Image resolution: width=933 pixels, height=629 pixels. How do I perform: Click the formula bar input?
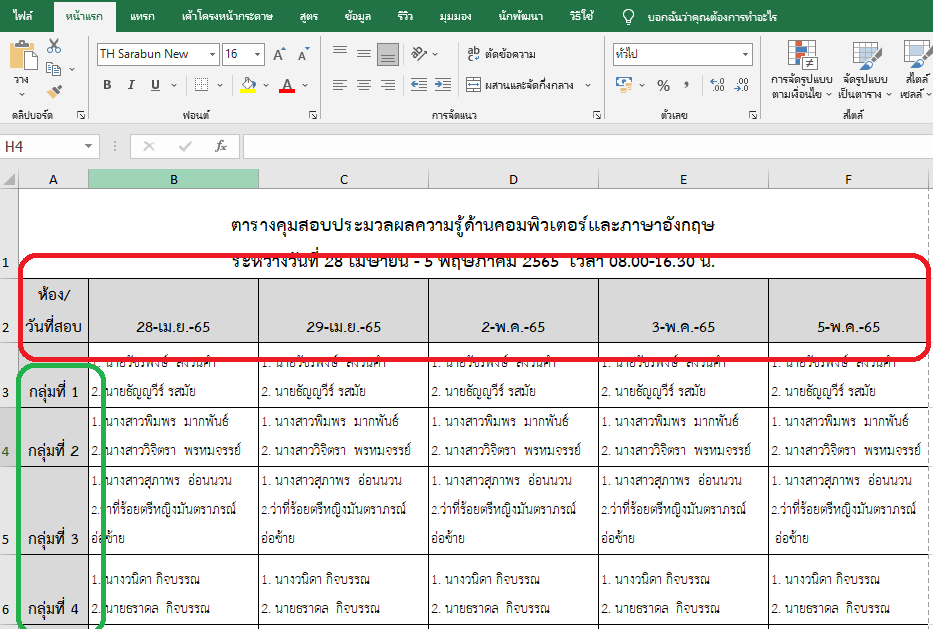point(587,146)
